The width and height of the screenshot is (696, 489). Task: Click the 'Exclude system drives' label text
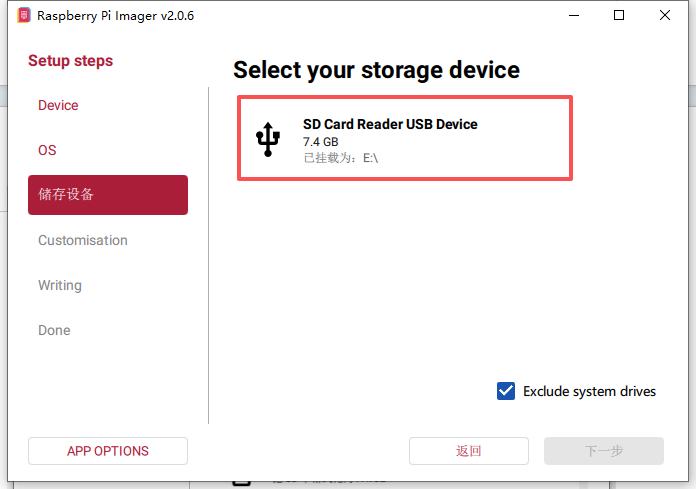pos(589,391)
